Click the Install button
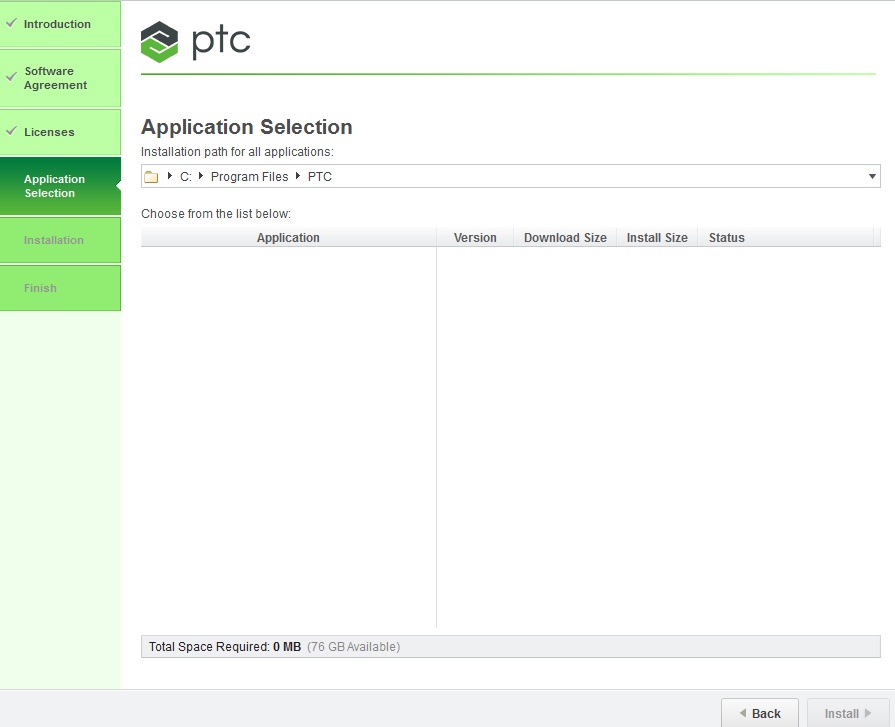The height and width of the screenshot is (727, 895). point(848,713)
